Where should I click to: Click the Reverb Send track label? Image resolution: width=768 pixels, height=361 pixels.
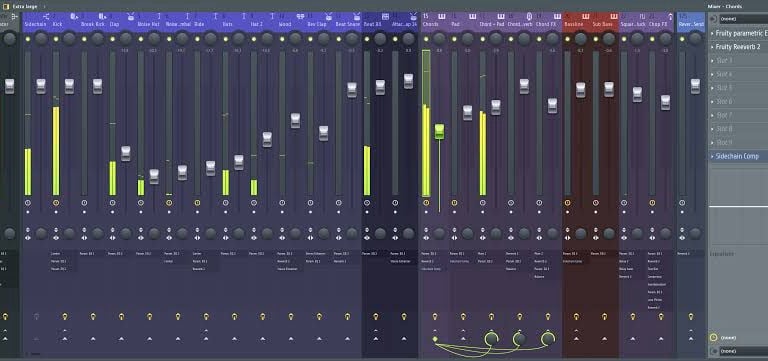691,24
